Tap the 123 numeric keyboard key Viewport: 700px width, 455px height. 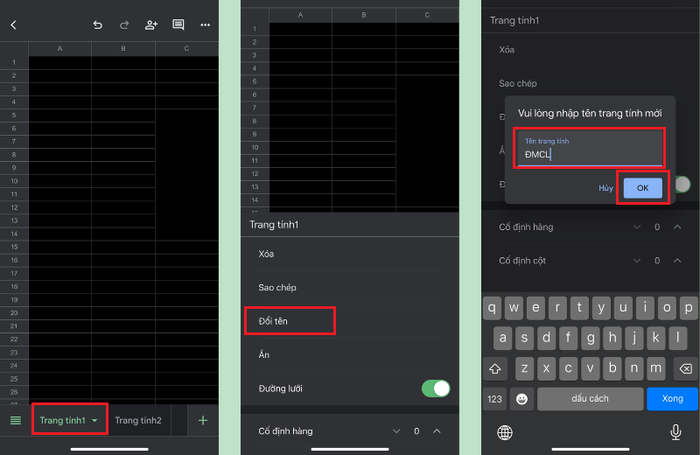pos(495,399)
